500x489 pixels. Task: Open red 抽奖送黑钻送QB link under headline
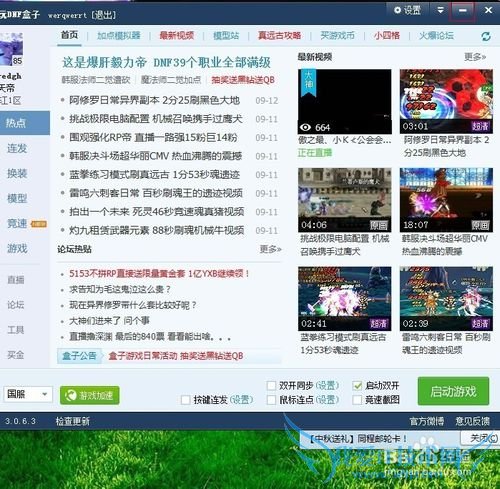pyautogui.click(x=243, y=80)
